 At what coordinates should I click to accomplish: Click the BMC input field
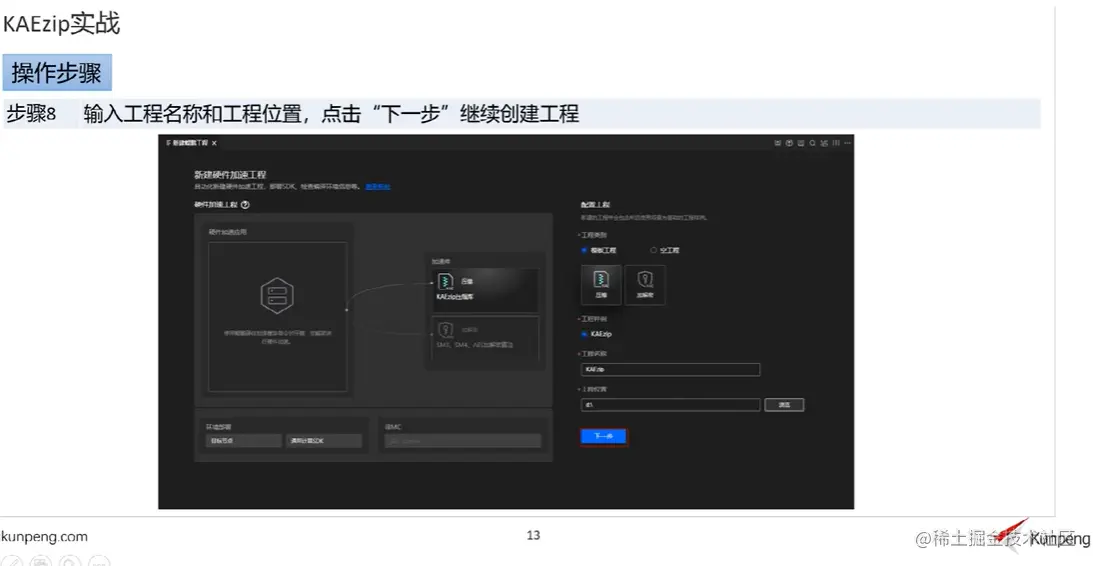pyautogui.click(x=463, y=441)
